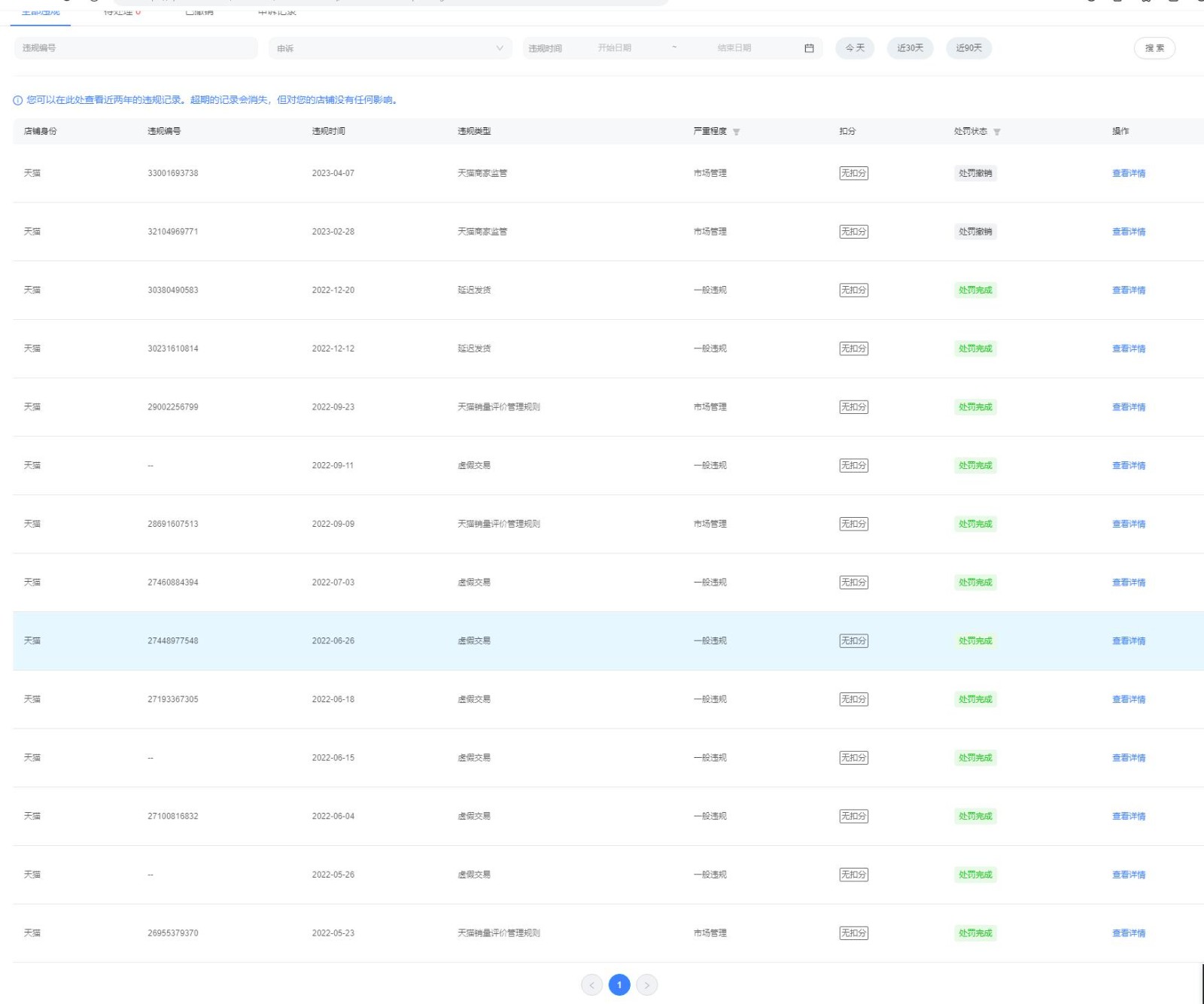
Task: View details for the 2022-06-15 violation
Action: point(1129,758)
